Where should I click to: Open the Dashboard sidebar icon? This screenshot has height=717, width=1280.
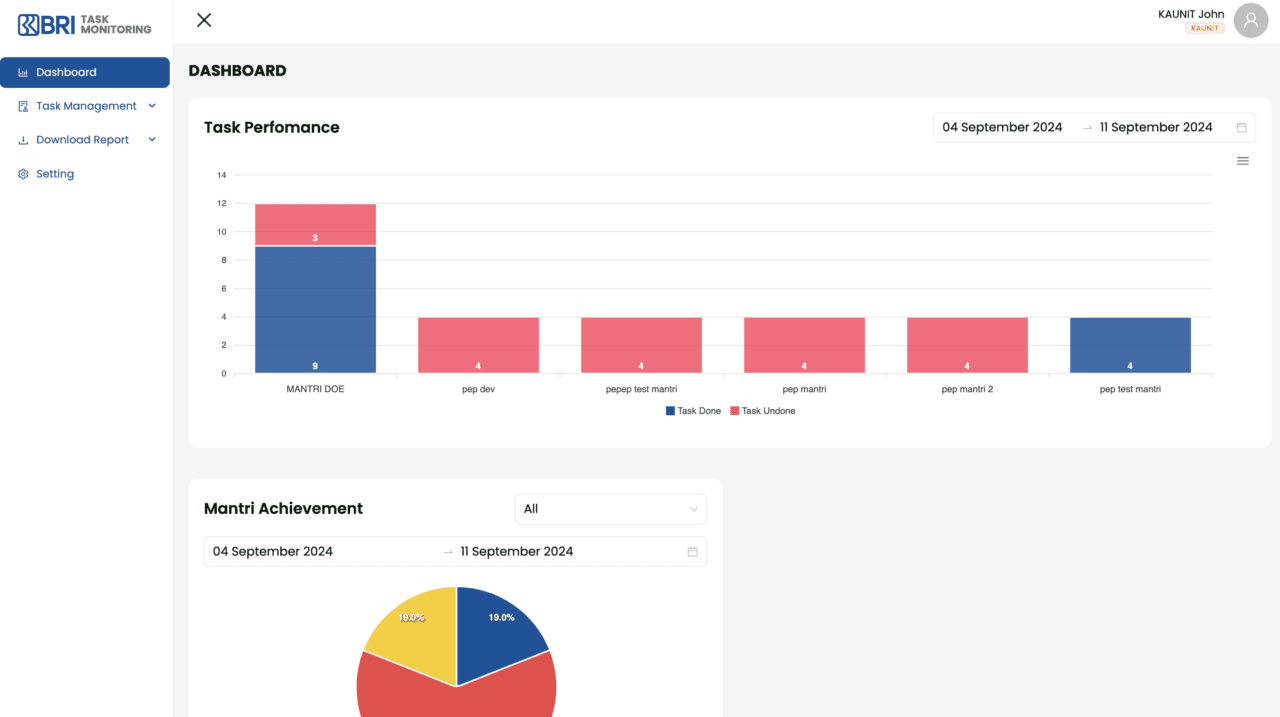(x=22, y=72)
